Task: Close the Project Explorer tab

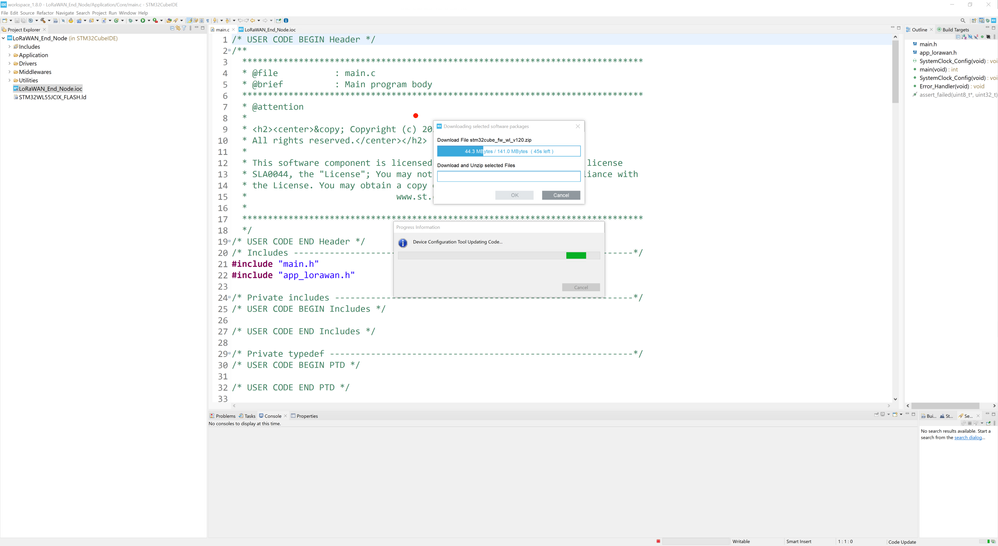Action: coord(44,29)
